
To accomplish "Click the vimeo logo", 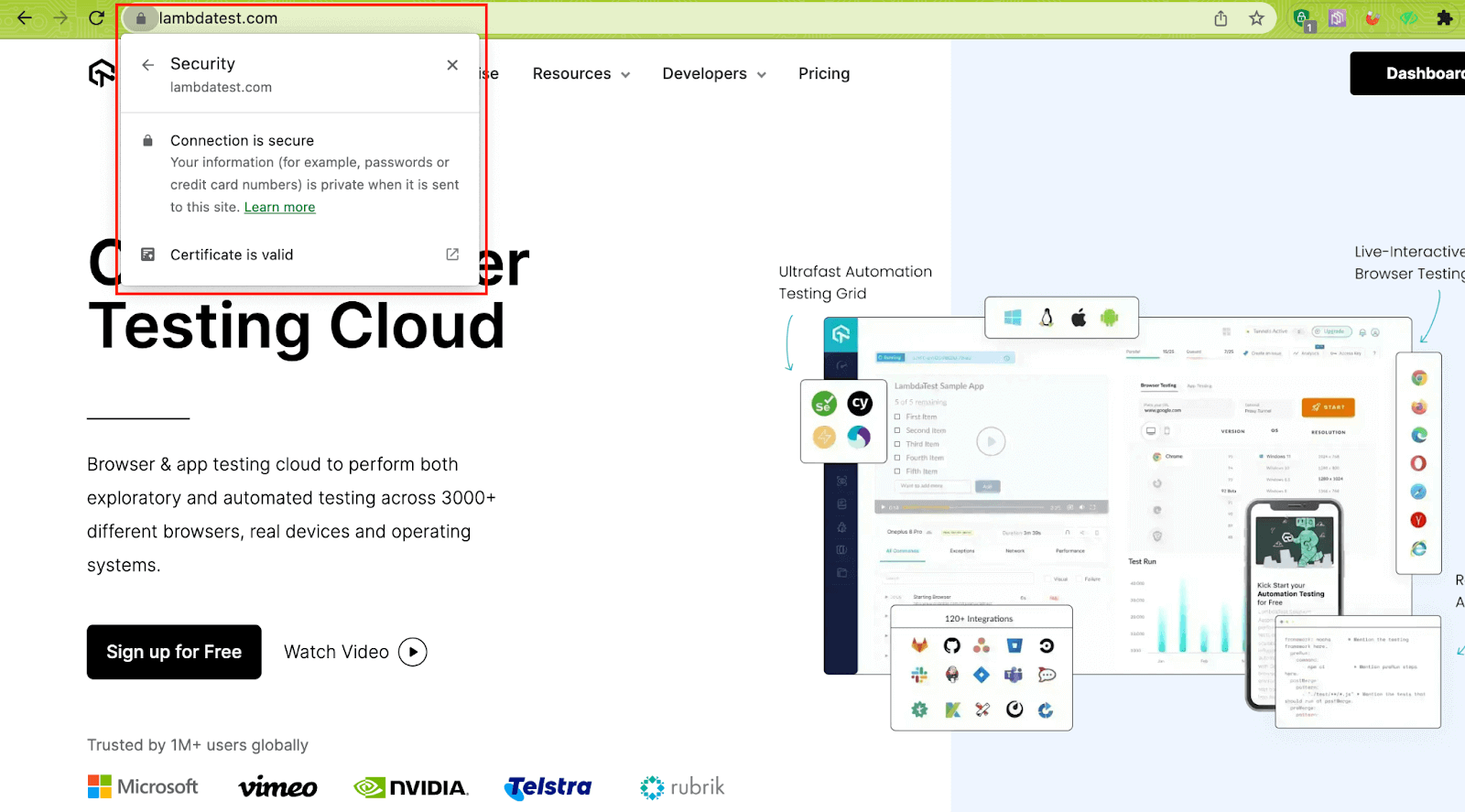I will click(x=277, y=787).
